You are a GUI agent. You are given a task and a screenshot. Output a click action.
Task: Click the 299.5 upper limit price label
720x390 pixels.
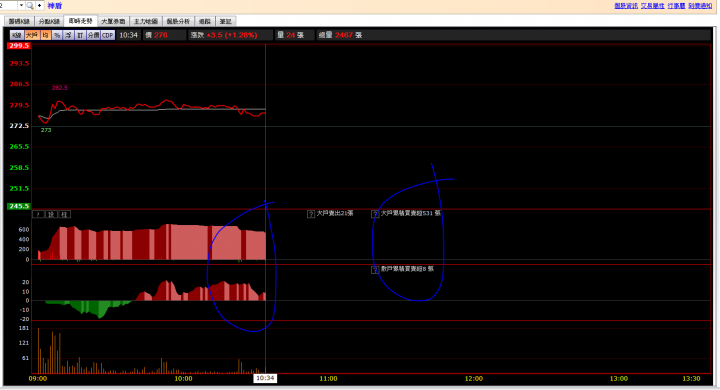pos(19,46)
